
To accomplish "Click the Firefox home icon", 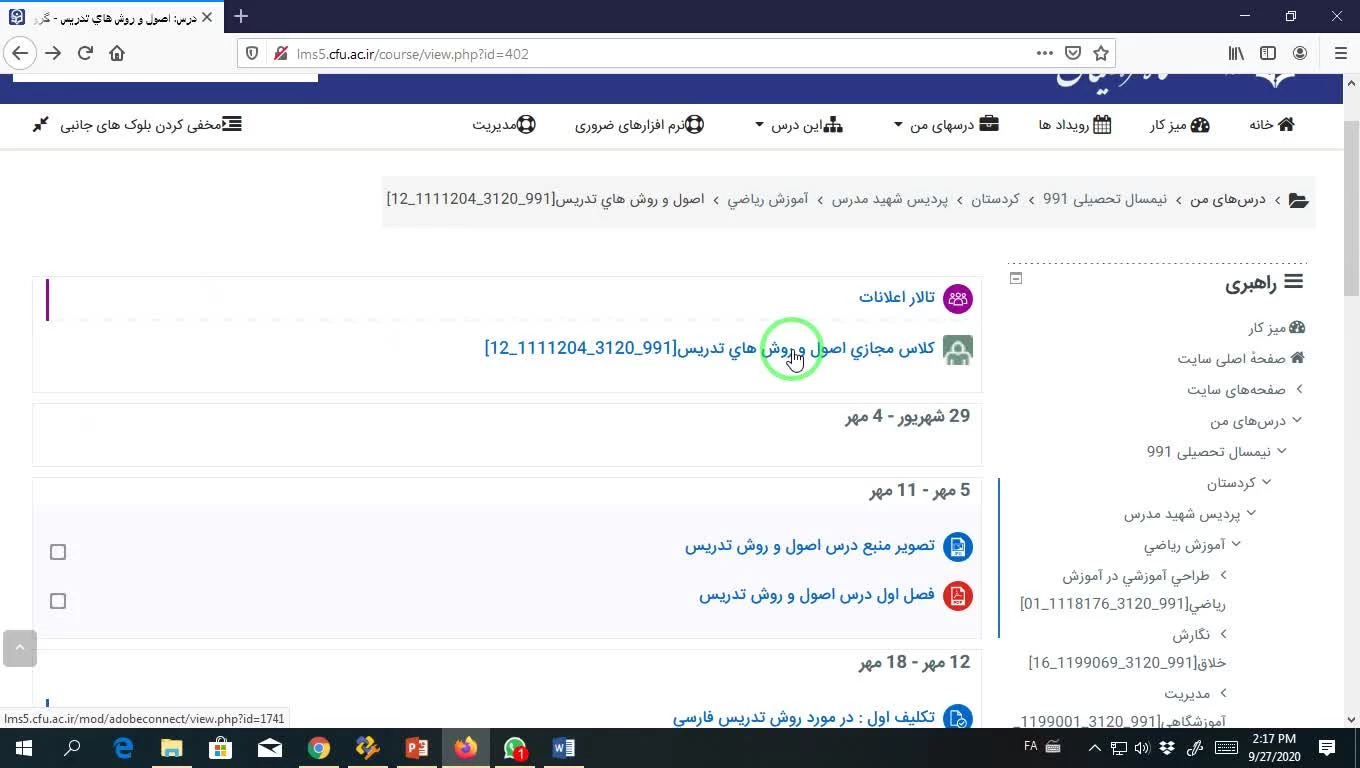I will (x=117, y=54).
